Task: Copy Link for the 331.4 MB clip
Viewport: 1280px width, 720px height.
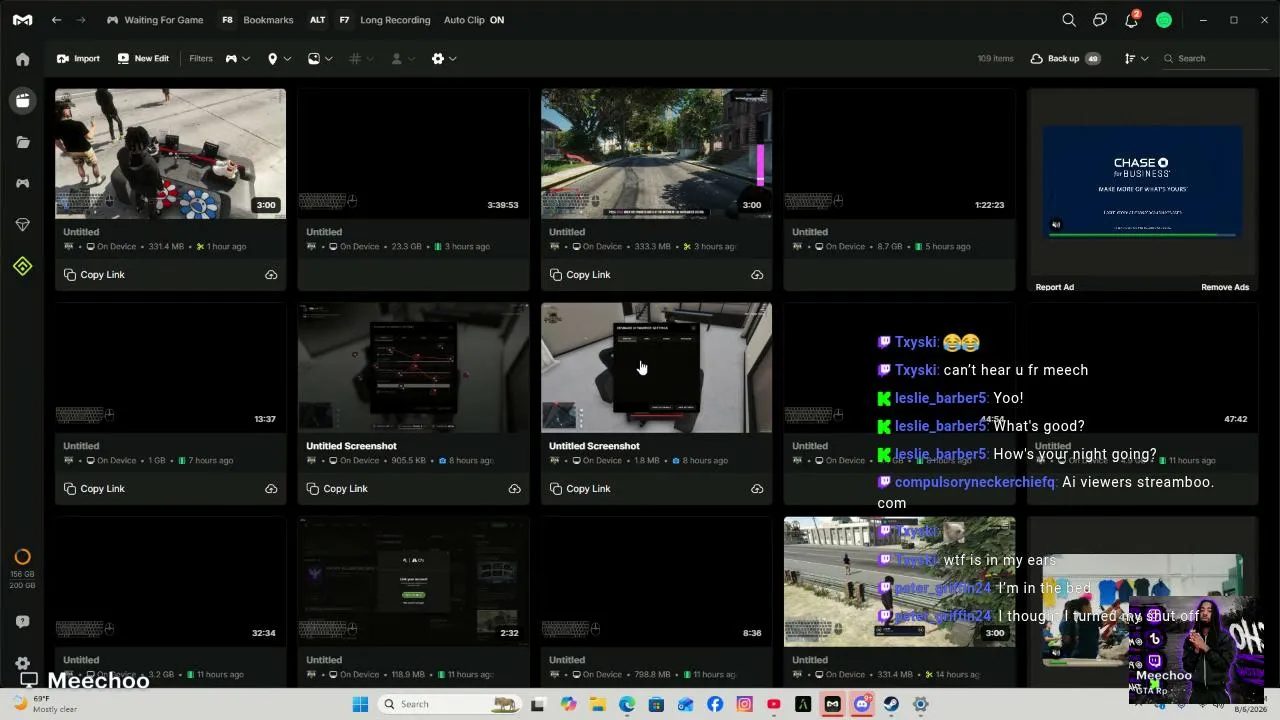Action: (x=94, y=275)
